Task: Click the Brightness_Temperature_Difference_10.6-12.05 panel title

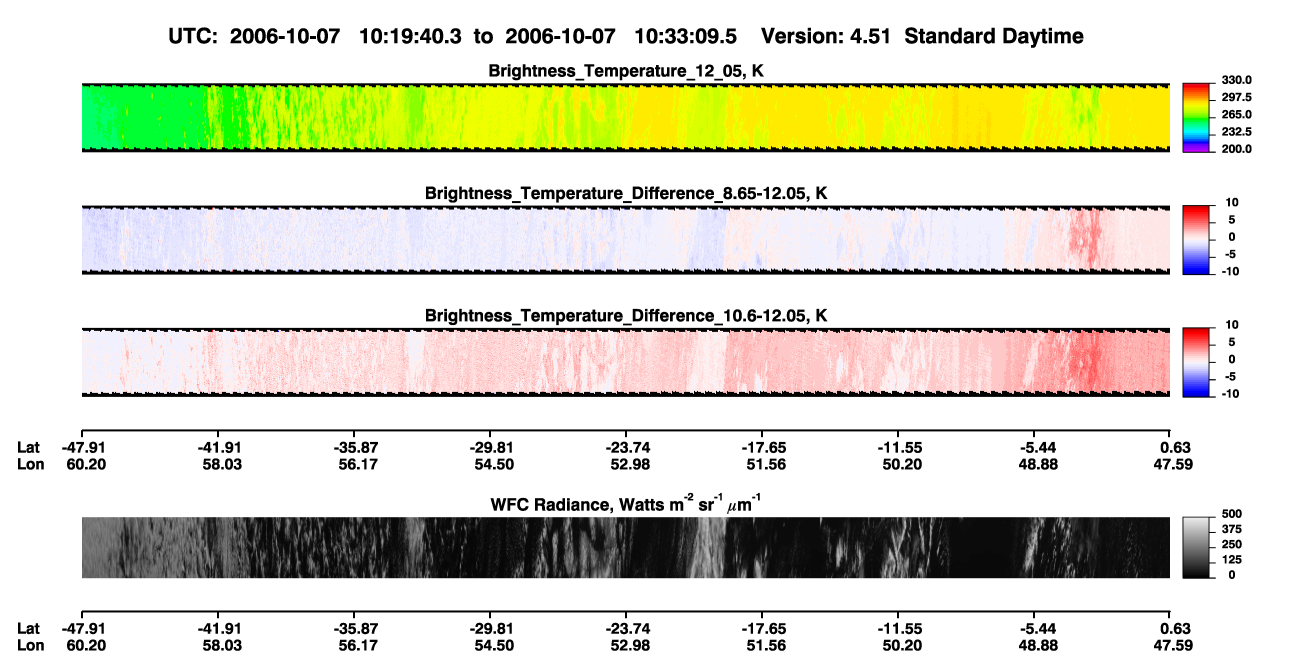Action: tap(626, 315)
